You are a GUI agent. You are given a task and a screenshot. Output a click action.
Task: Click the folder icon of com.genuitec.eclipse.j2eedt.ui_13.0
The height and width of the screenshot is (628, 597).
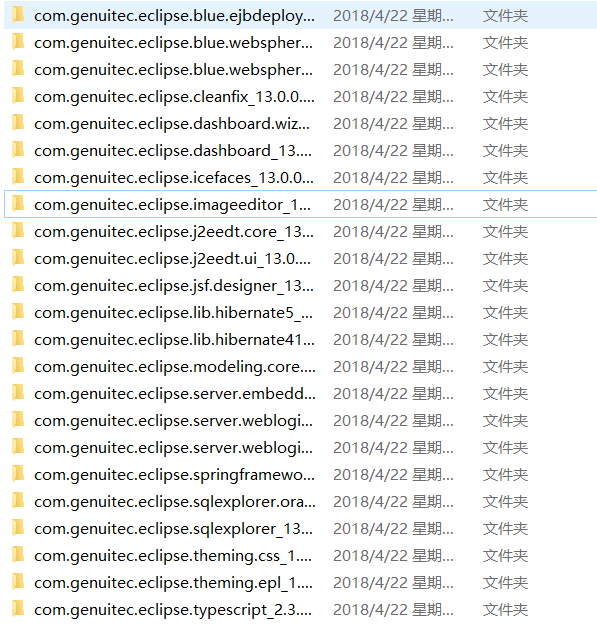pos(18,258)
